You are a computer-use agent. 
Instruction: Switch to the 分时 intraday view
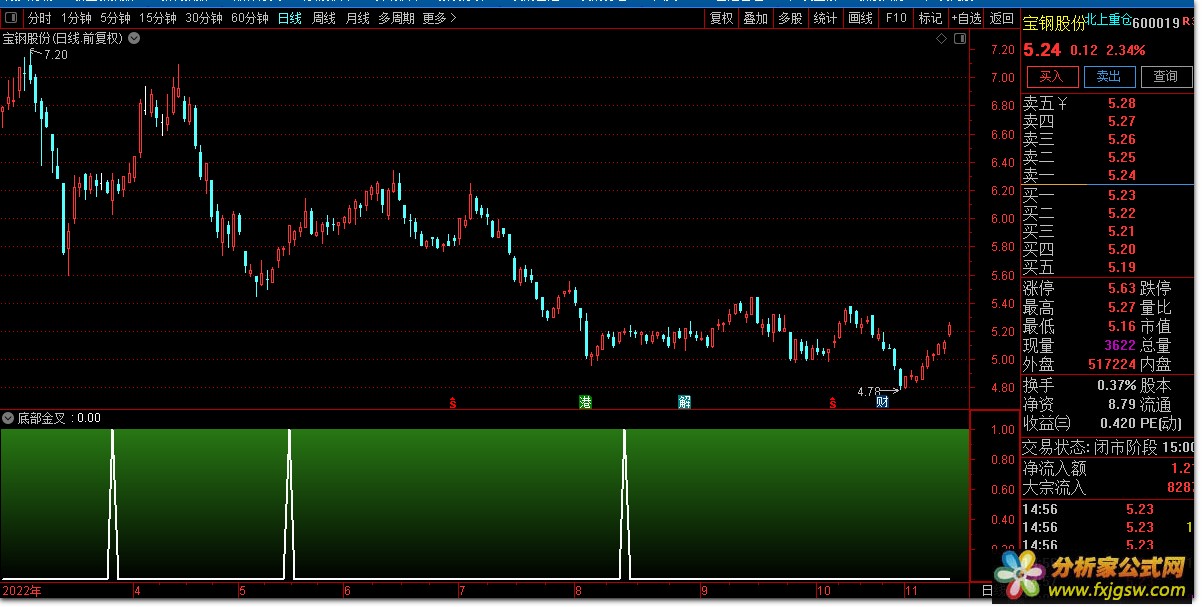tap(39, 18)
